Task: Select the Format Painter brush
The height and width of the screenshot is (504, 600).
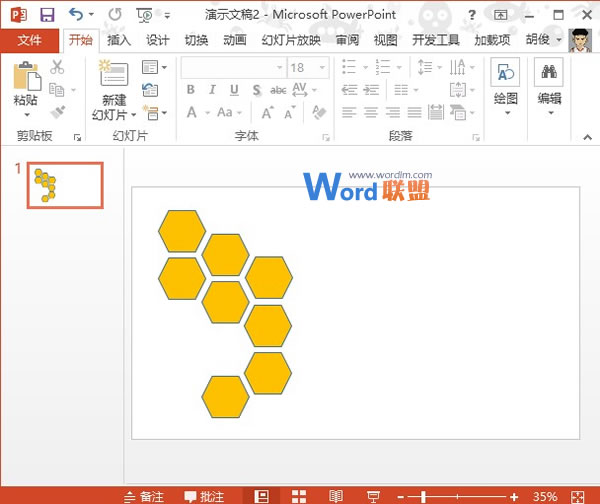Action: click(x=57, y=112)
